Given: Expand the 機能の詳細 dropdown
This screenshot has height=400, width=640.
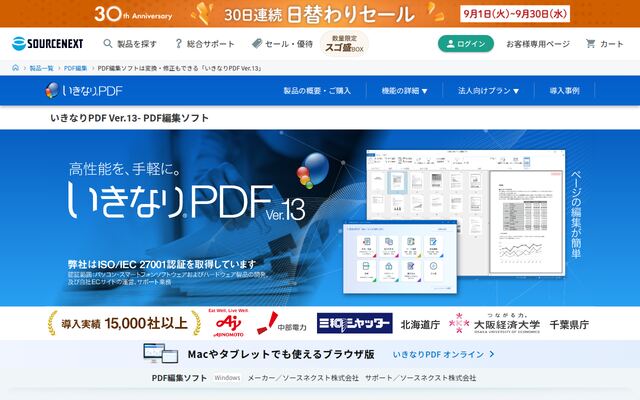Looking at the screenshot, I should (404, 91).
